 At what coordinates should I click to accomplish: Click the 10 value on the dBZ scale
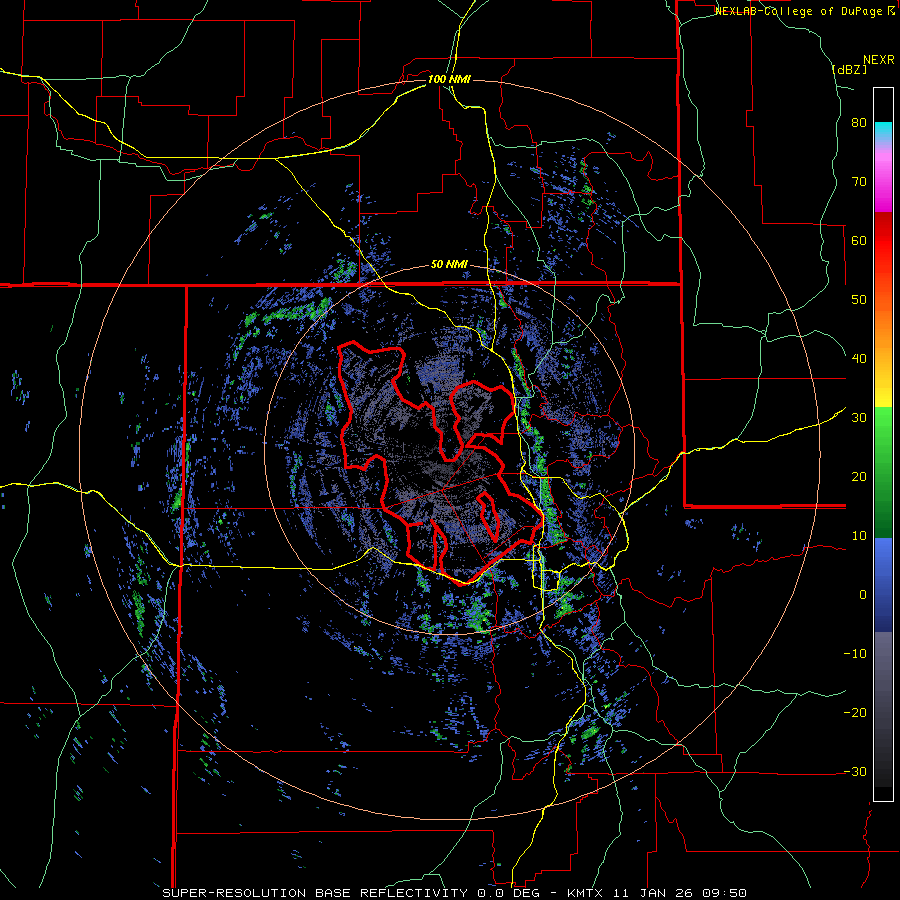point(859,536)
